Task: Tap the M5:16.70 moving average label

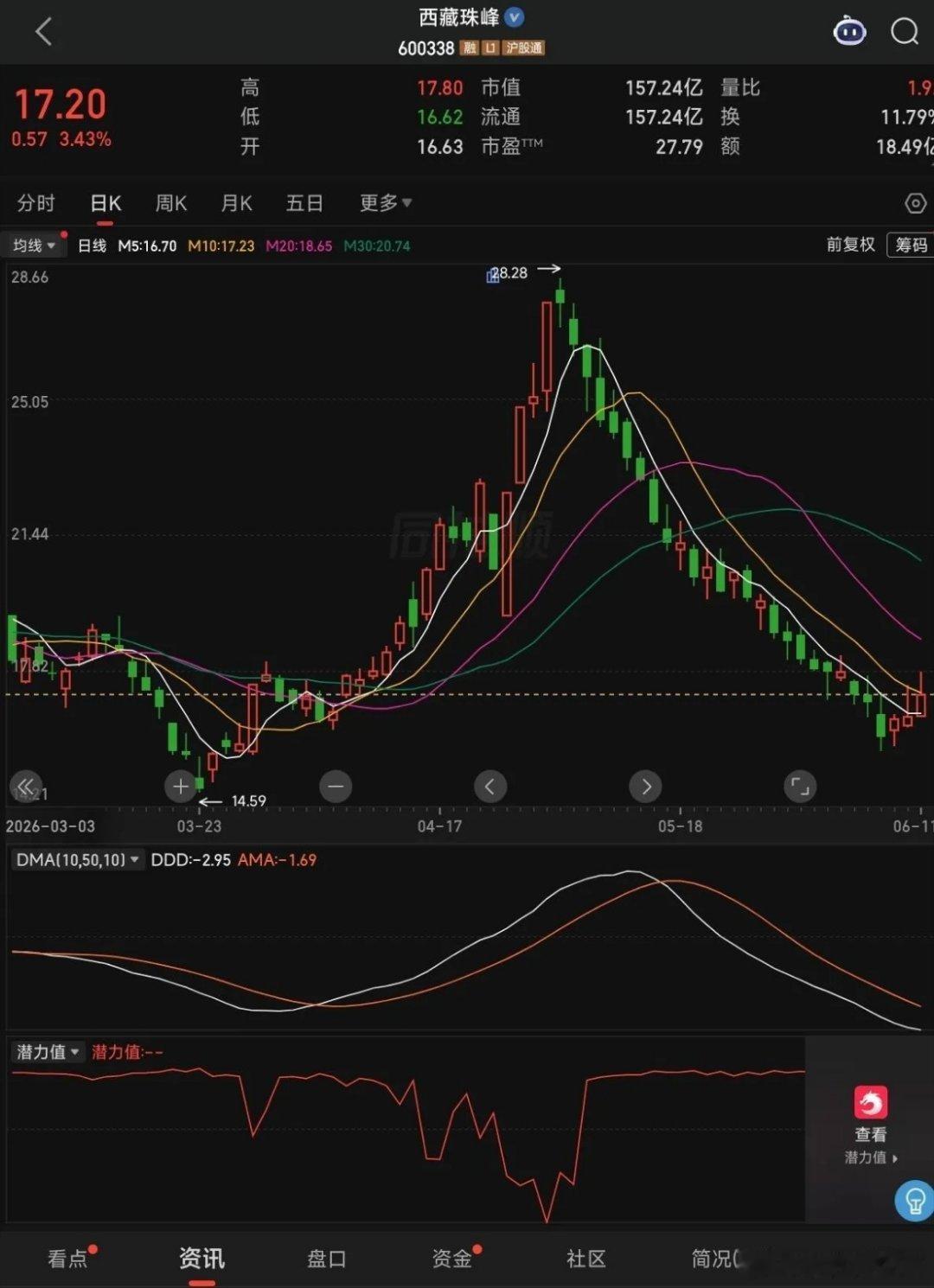Action: [147, 245]
